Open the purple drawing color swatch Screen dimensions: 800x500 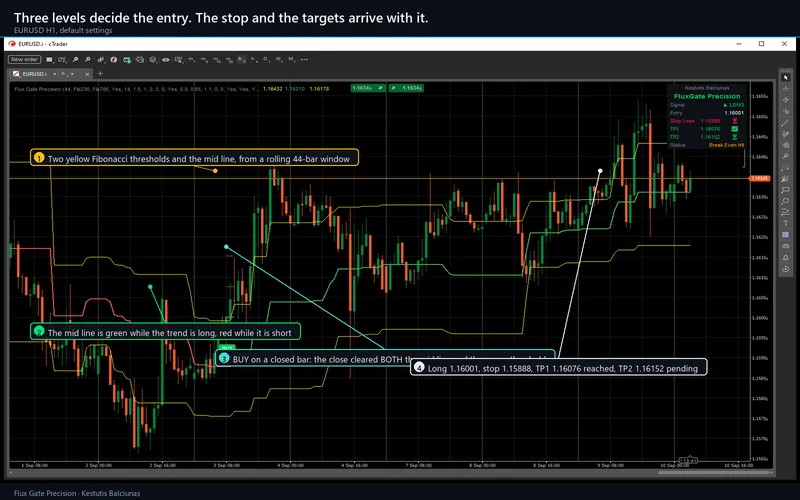click(x=786, y=234)
